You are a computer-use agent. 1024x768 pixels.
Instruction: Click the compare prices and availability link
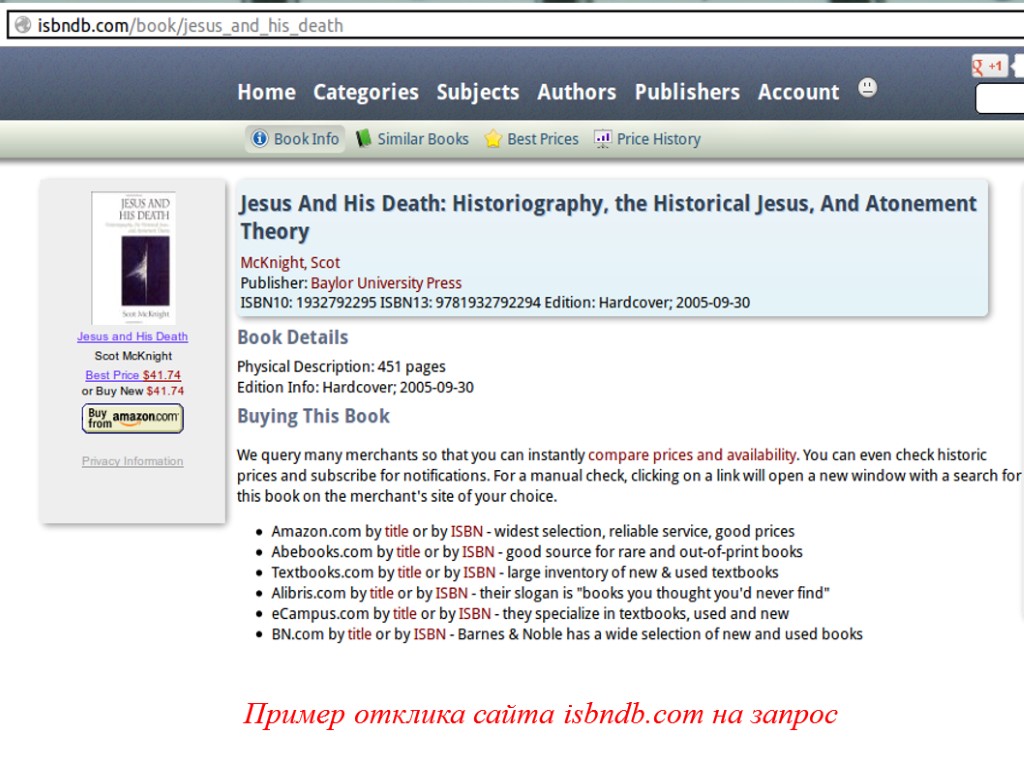(x=692, y=455)
